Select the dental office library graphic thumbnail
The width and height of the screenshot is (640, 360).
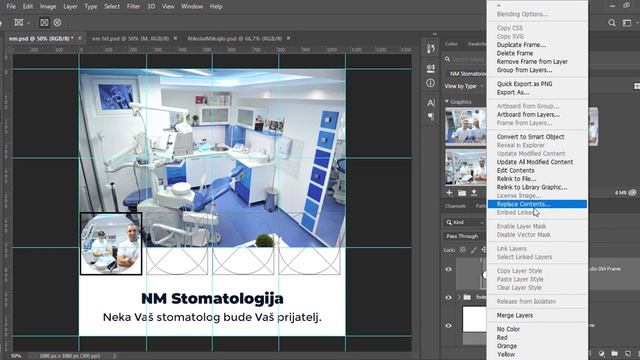tap(466, 167)
